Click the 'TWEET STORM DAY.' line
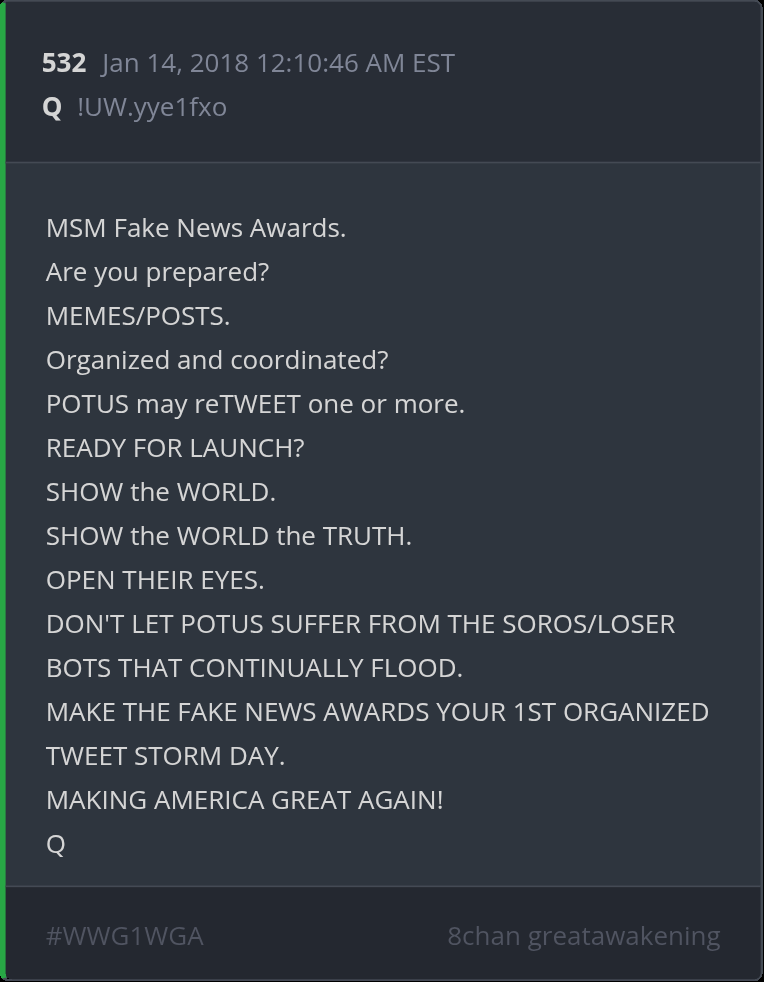The height and width of the screenshot is (982, 764). click(x=165, y=757)
